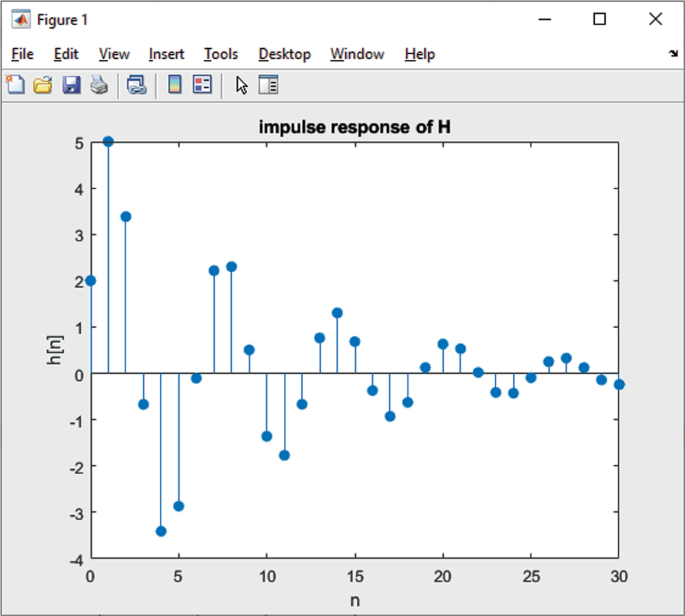Screen dimensions: 685x616
Task: Enable the Edit Plot arrow tool
Action: 241,86
